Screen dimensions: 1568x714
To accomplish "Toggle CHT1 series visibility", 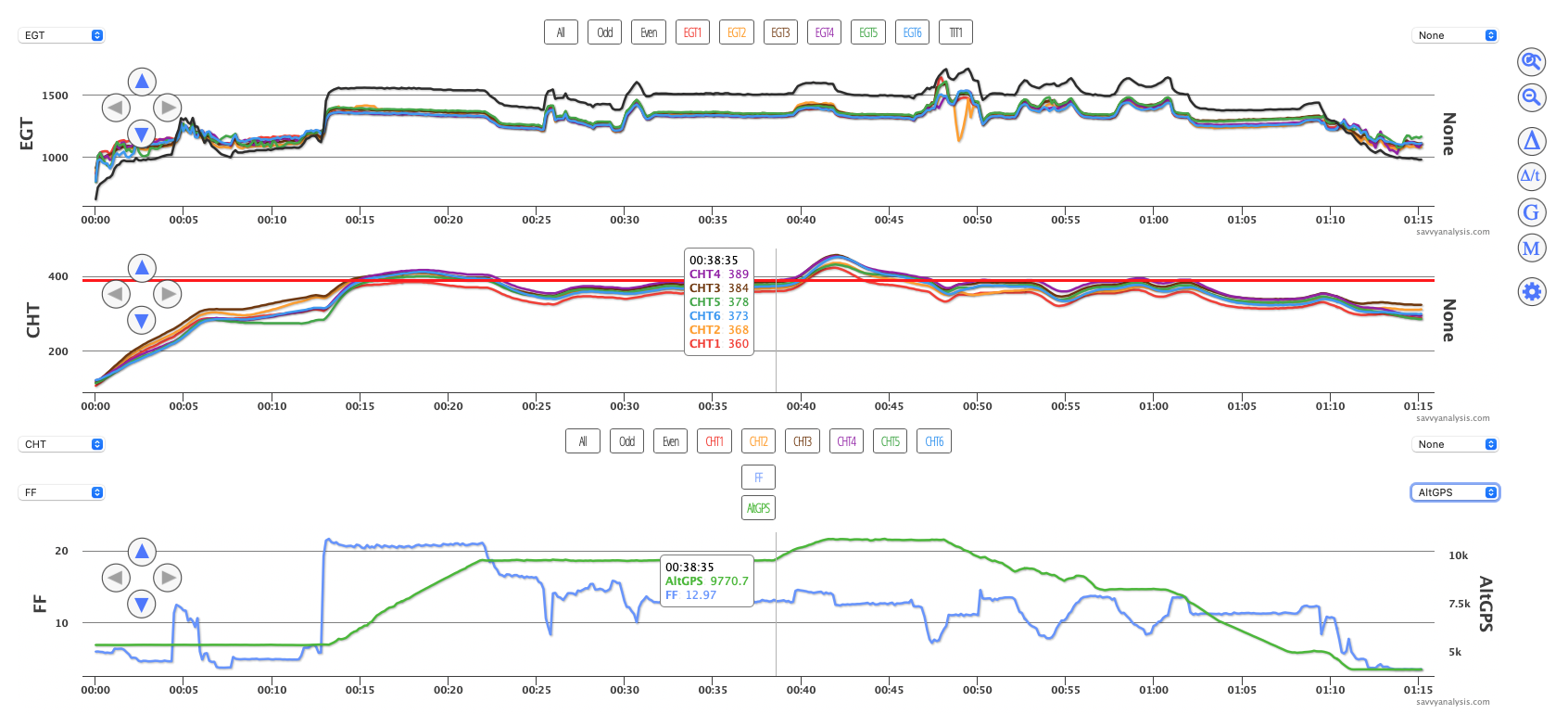I will click(714, 441).
